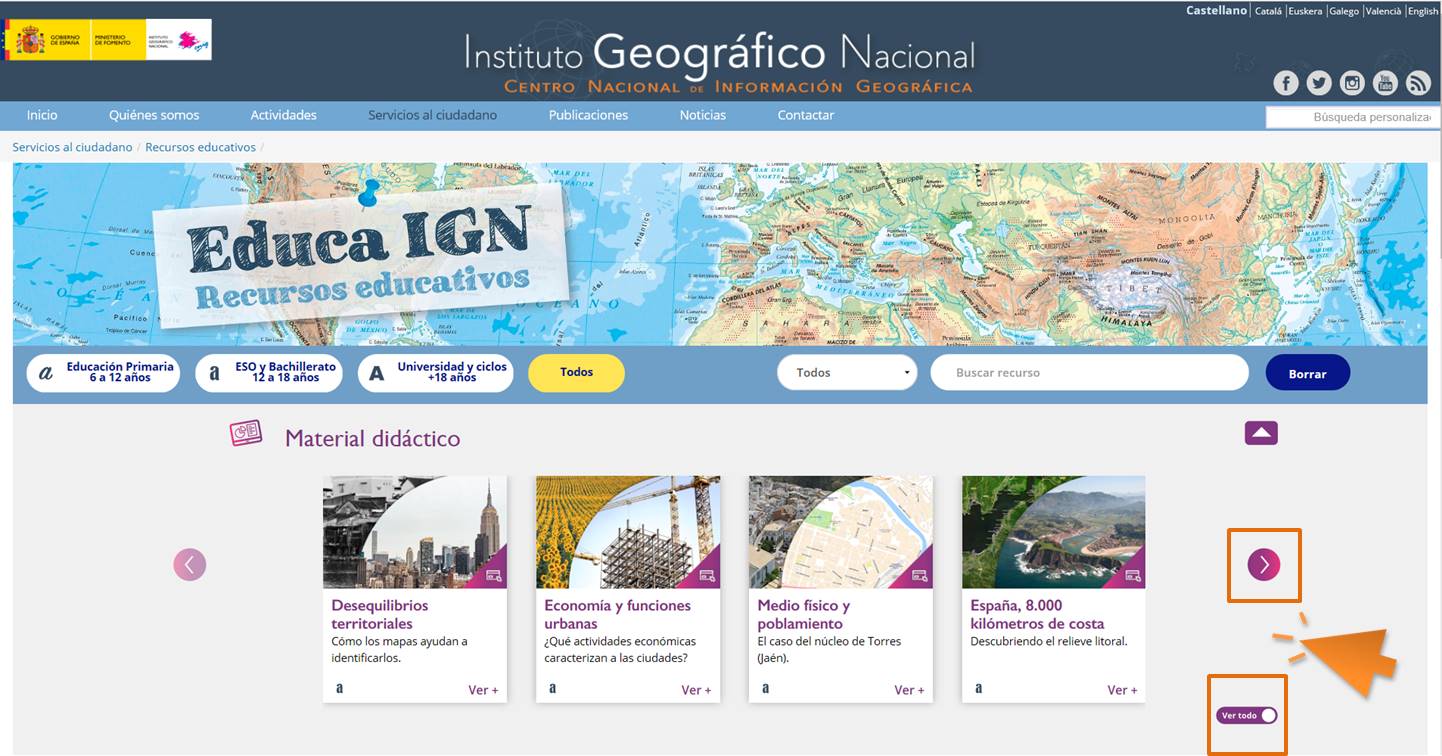Click the Gobierno de España logo
1442x756 pixels.
click(x=48, y=40)
